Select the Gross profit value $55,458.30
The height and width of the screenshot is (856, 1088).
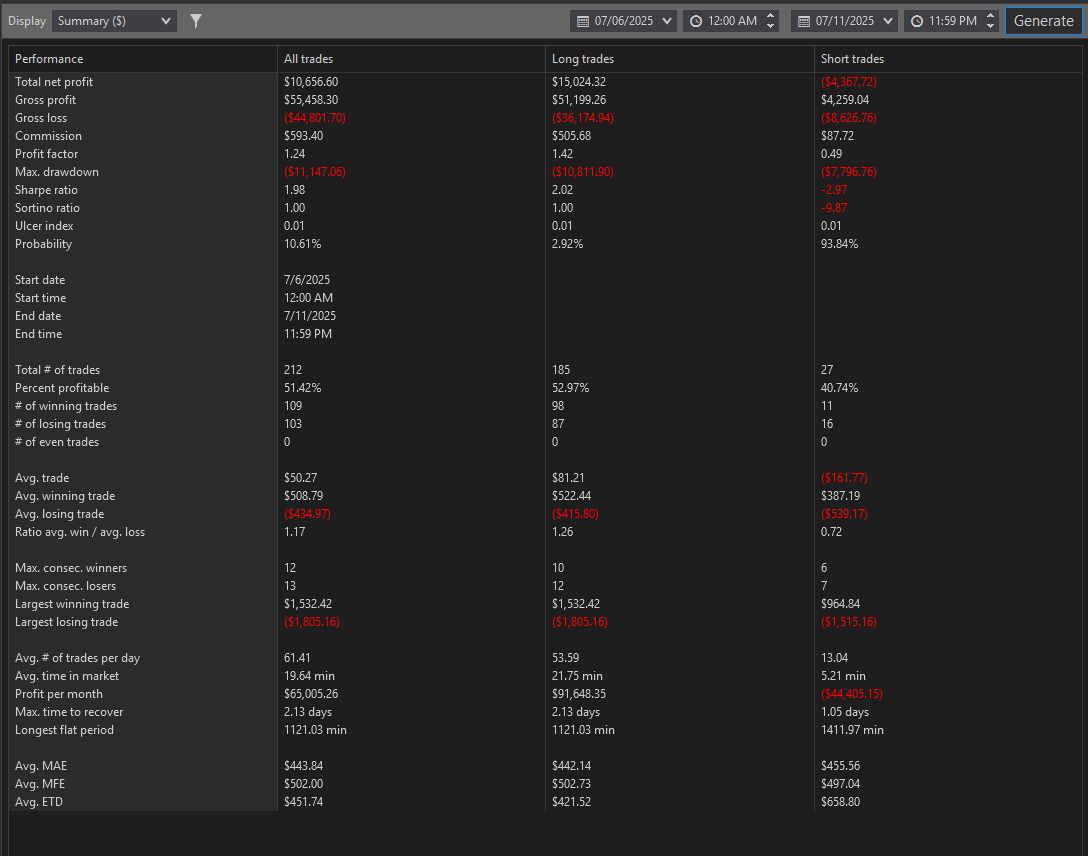[311, 100]
